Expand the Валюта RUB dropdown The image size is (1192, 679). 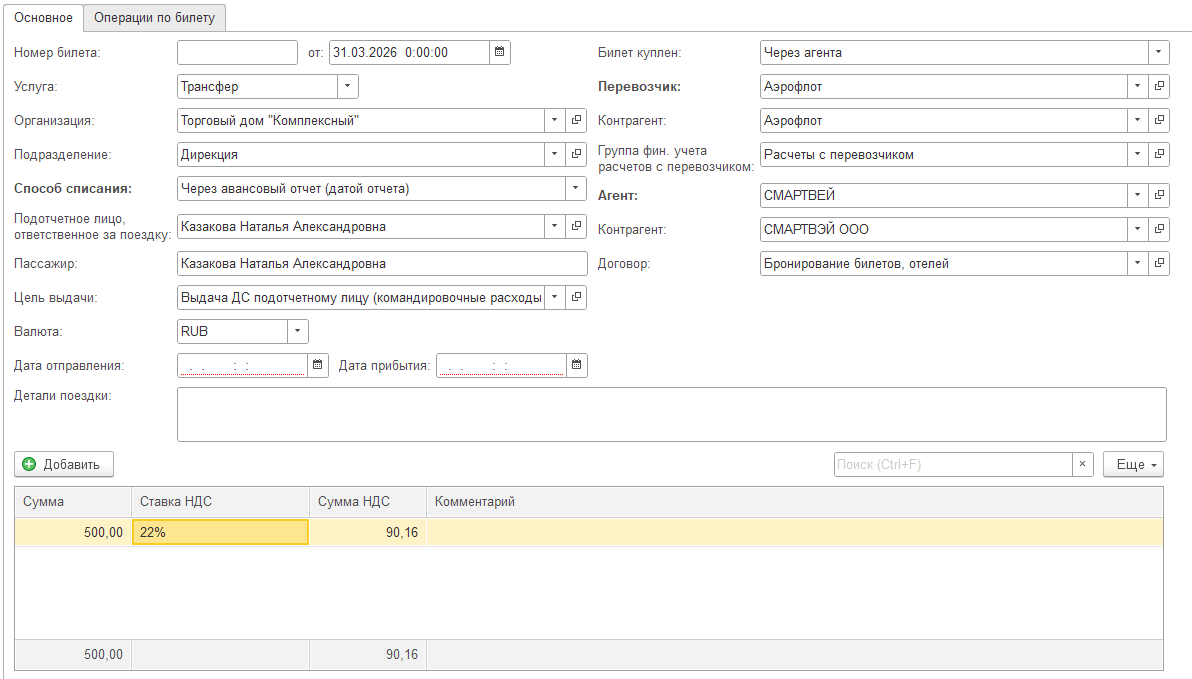297,331
